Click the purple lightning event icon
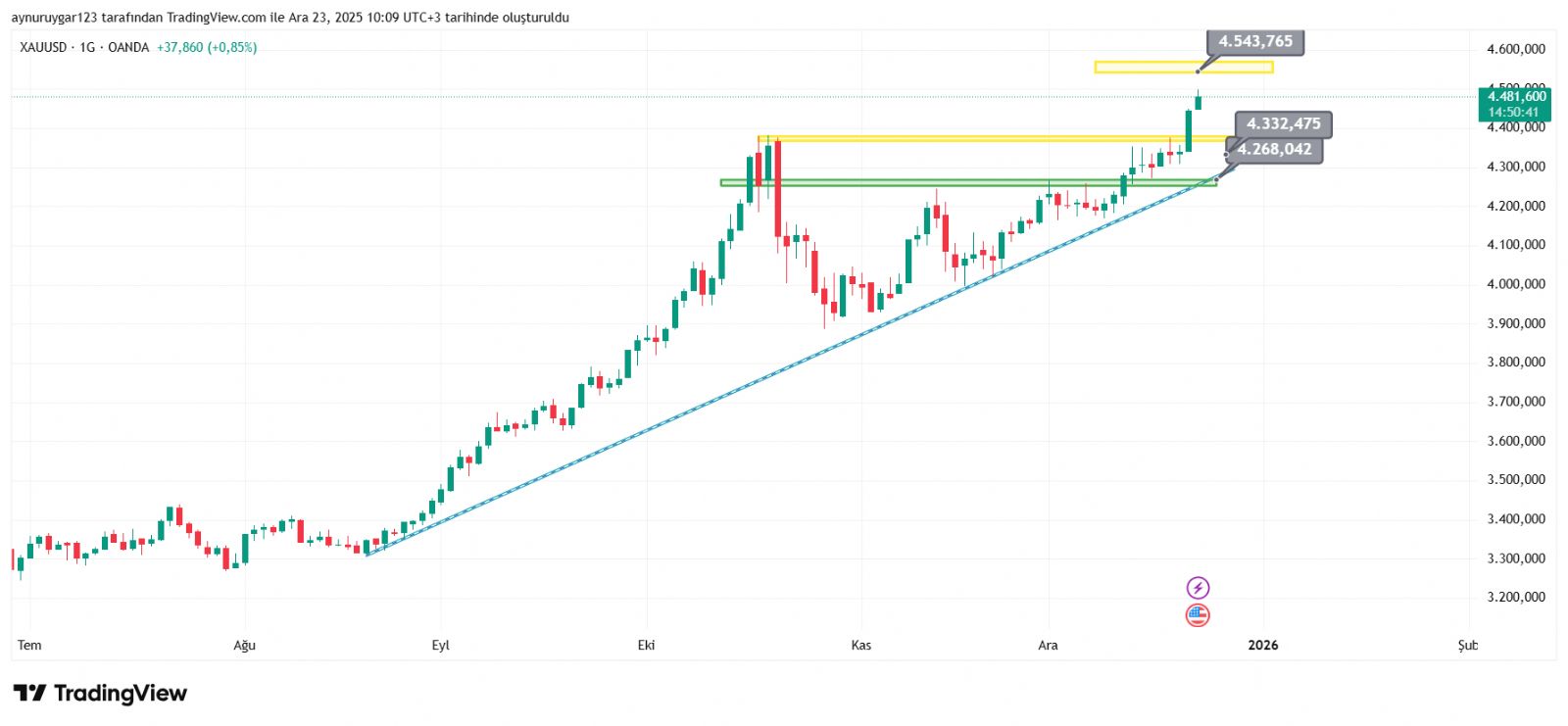Viewport: 1568px width, 726px height. [1198, 588]
